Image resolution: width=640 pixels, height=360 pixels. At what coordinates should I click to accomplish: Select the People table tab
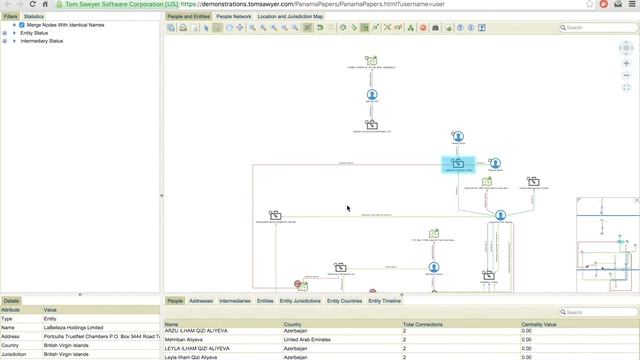point(175,301)
